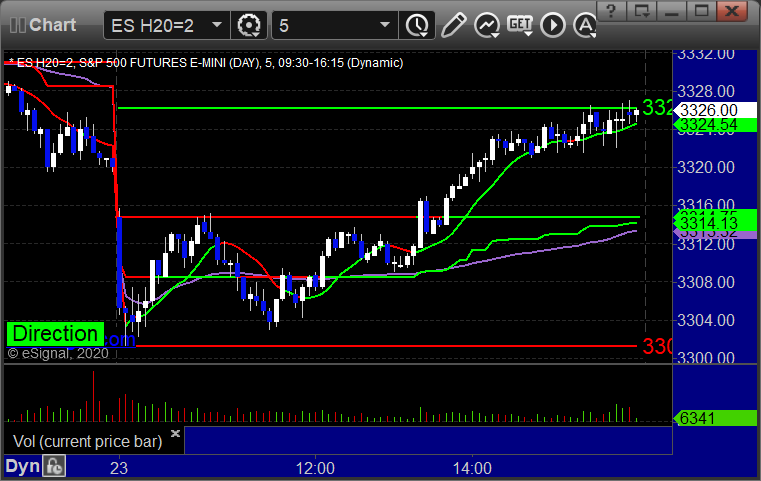Click the green 6341 volume marker
761x481 pixels.
[x=715, y=418]
